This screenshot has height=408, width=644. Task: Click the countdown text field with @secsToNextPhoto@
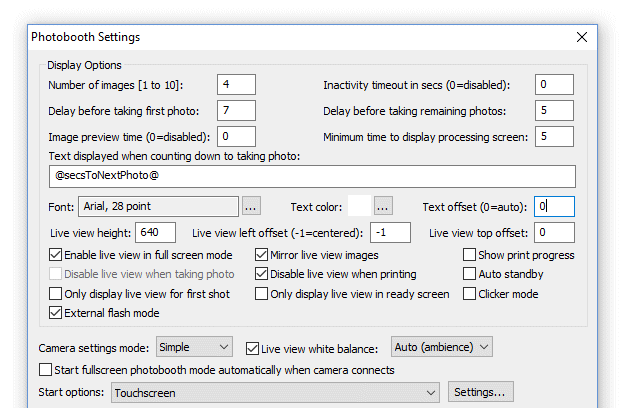312,176
